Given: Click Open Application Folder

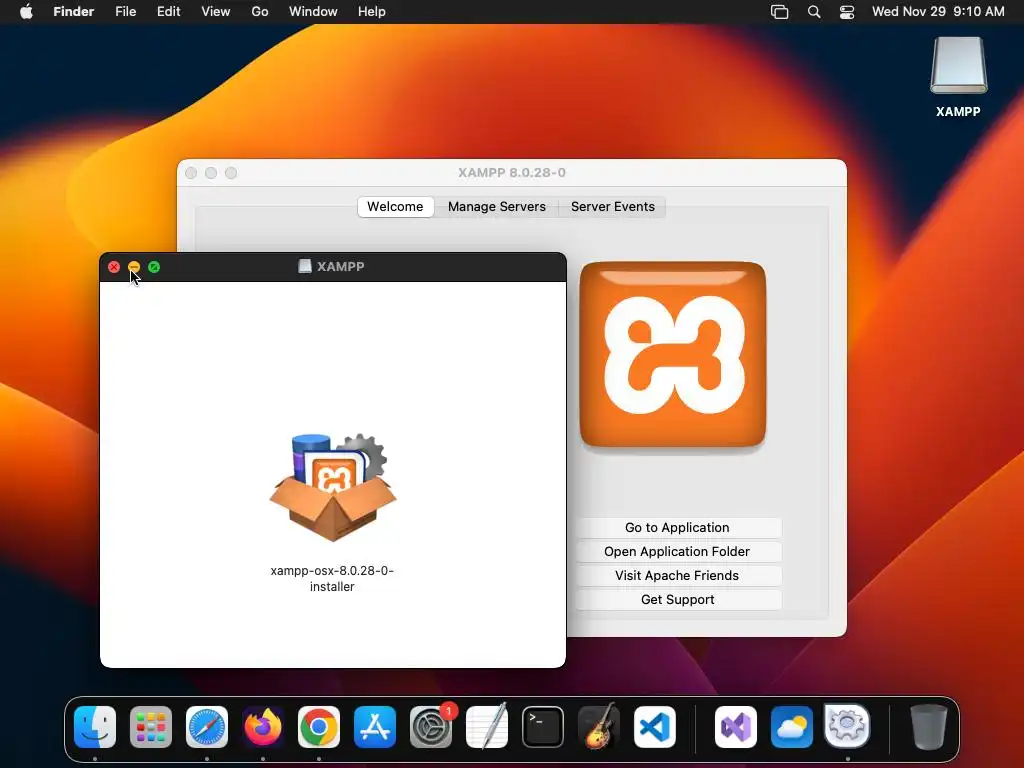Looking at the screenshot, I should [x=677, y=552].
